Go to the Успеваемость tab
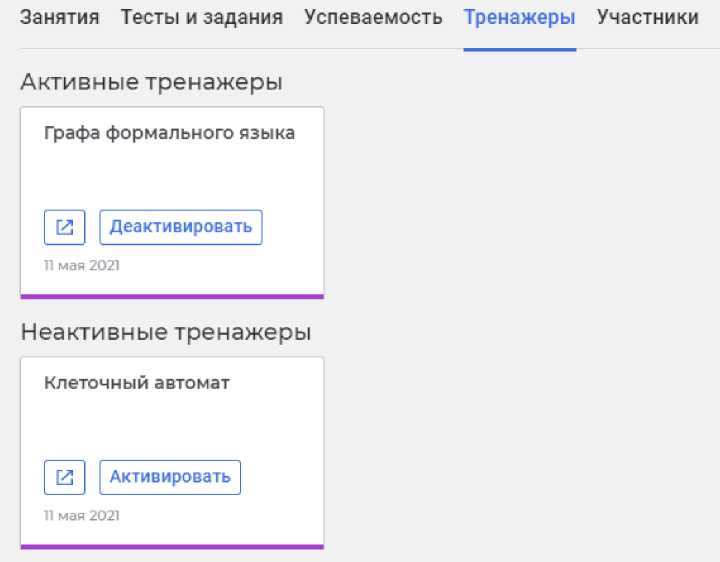Image resolution: width=720 pixels, height=562 pixels. (373, 17)
